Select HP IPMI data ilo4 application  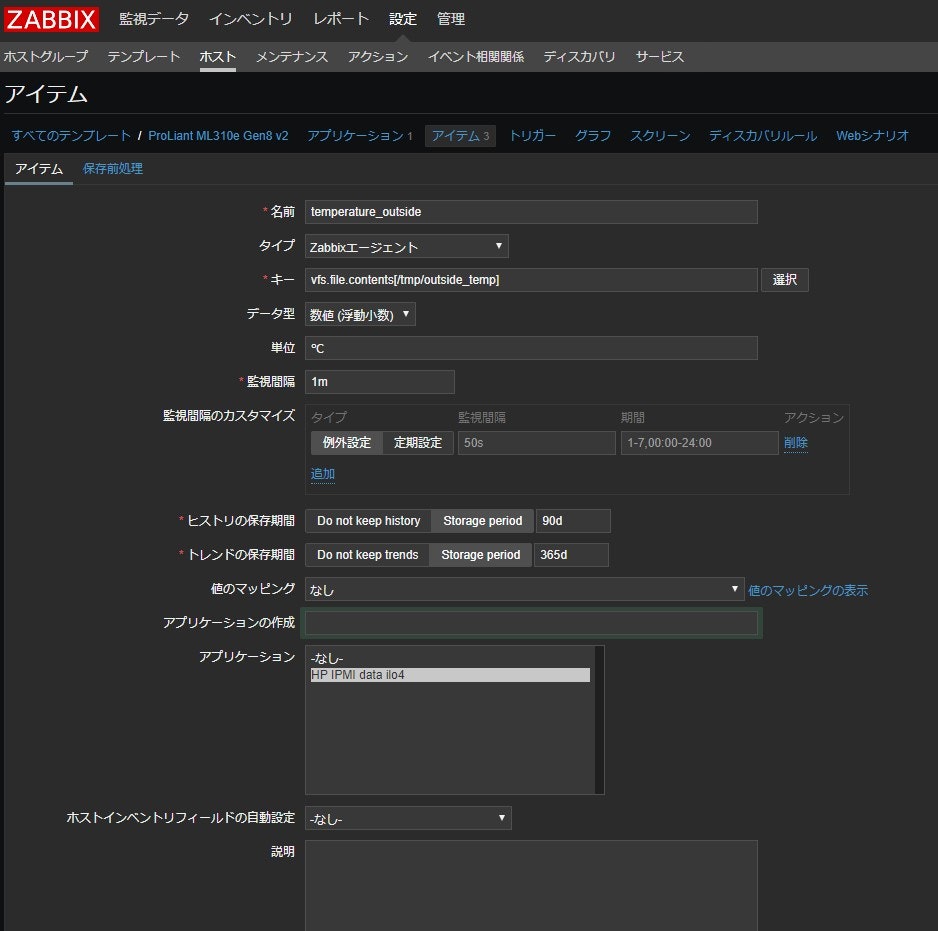pos(450,675)
